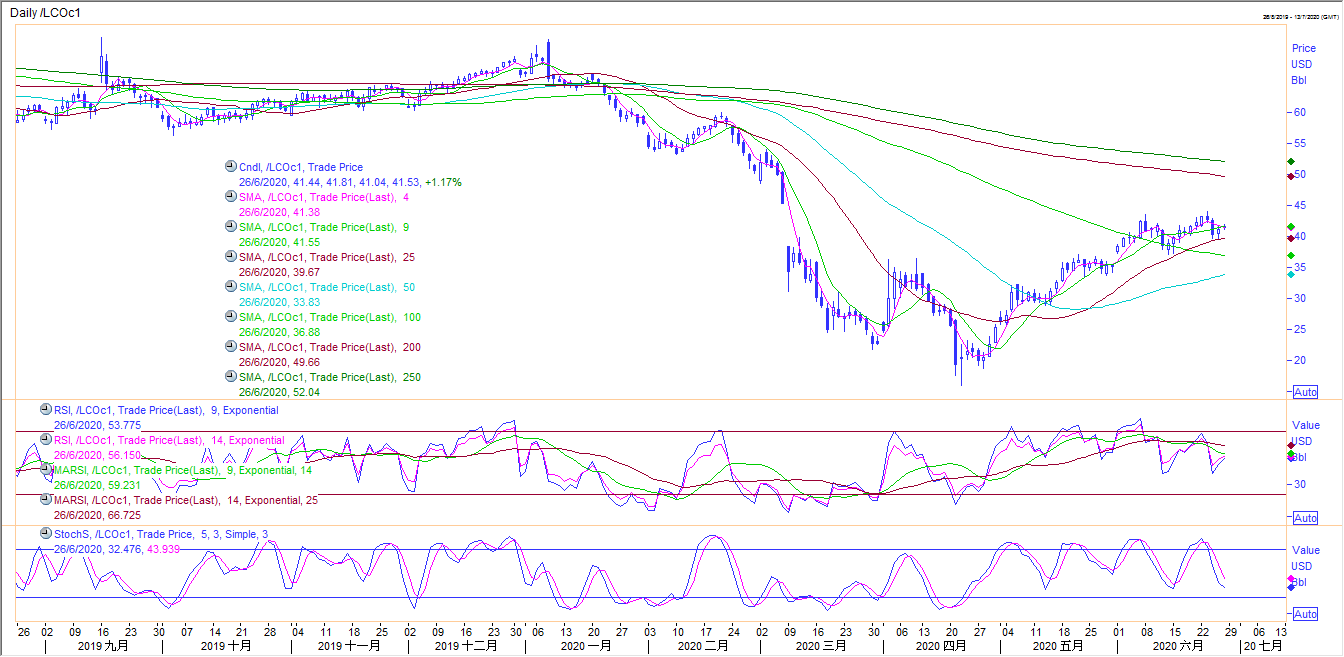1344x657 pixels.
Task: Select the green SMA 250 marker near 52 on price axis
Action: [1291, 162]
